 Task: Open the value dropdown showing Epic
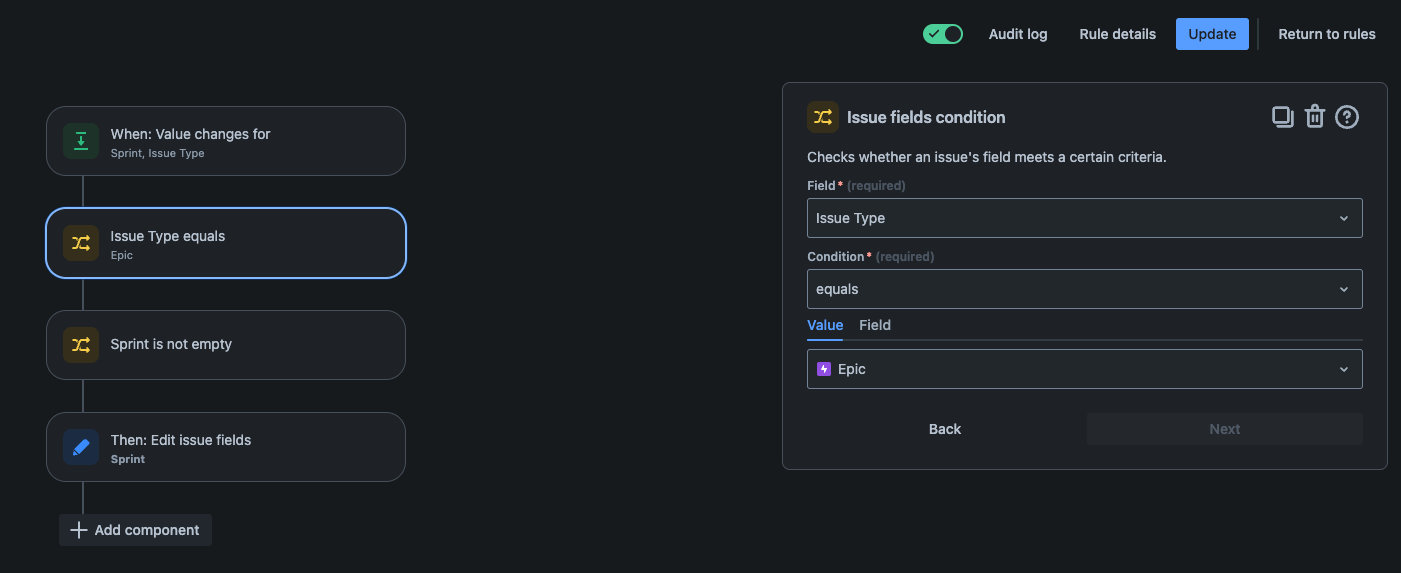pos(1085,369)
